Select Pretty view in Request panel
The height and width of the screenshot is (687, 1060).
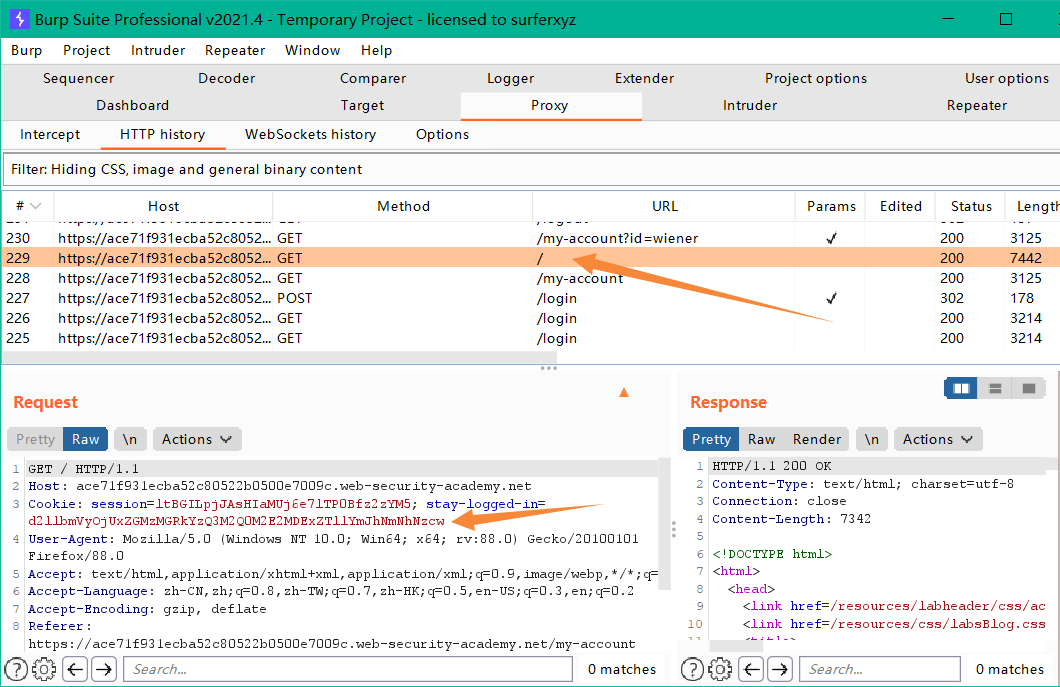tap(35, 439)
